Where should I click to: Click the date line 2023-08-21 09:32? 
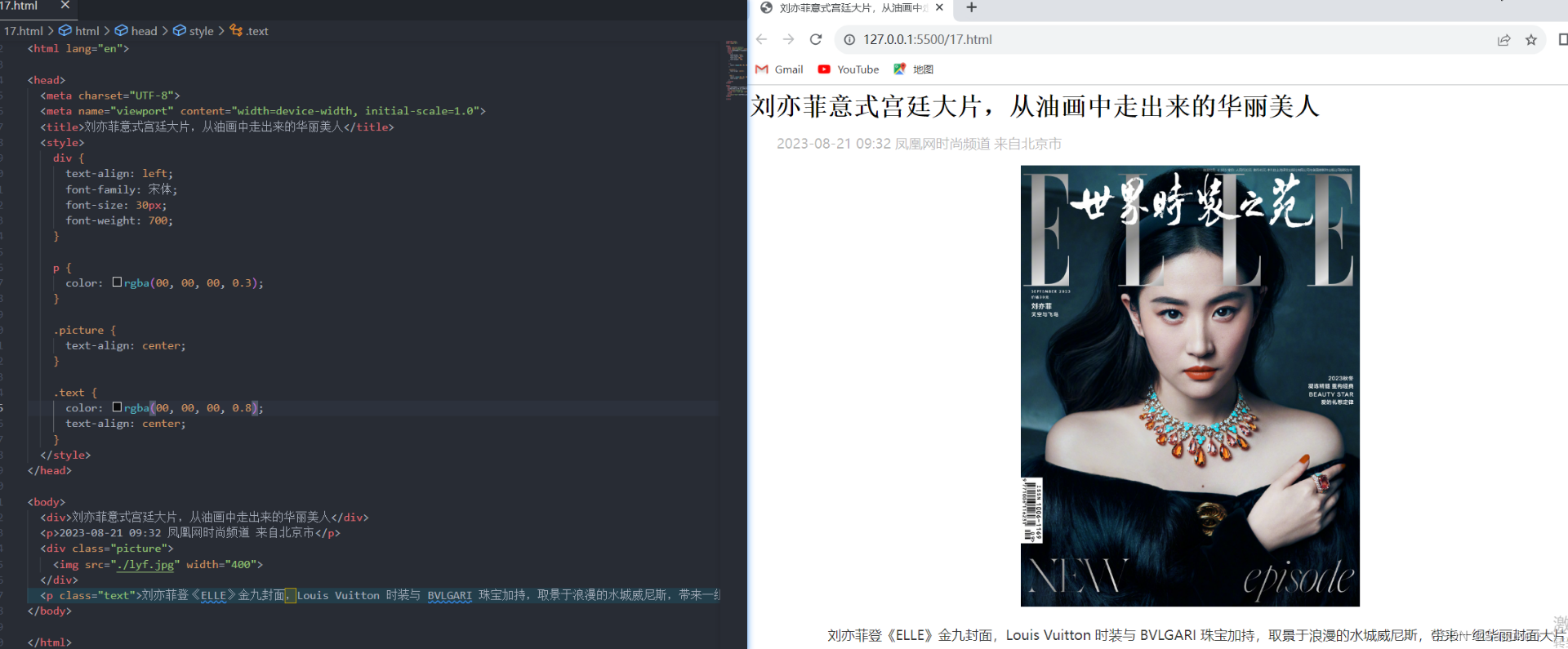coord(919,144)
